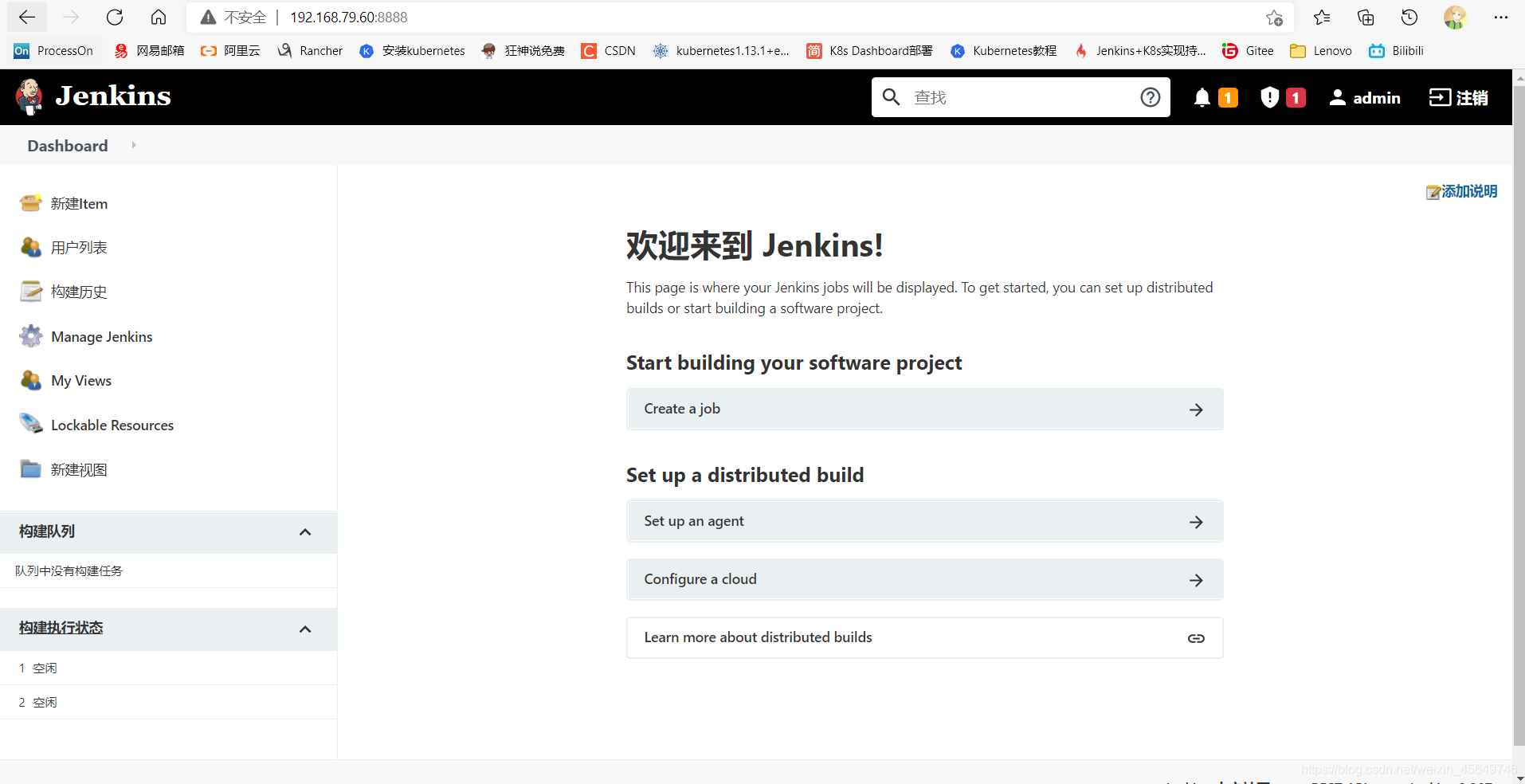This screenshot has height=784, width=1525.
Task: Click 队列中没有构建任务 text
Action: coord(69,571)
